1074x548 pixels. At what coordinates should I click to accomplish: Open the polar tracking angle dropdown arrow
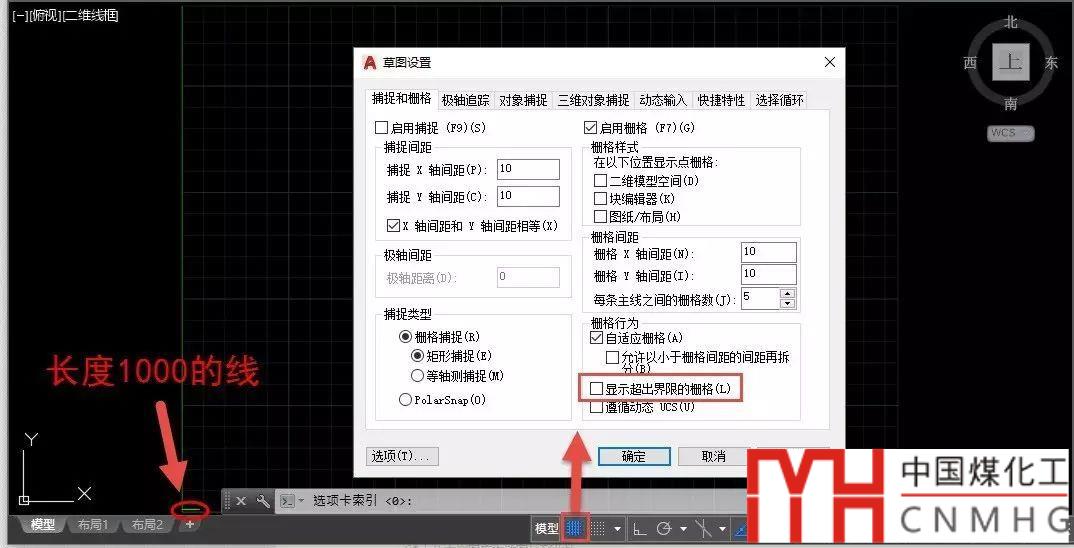(x=683, y=529)
